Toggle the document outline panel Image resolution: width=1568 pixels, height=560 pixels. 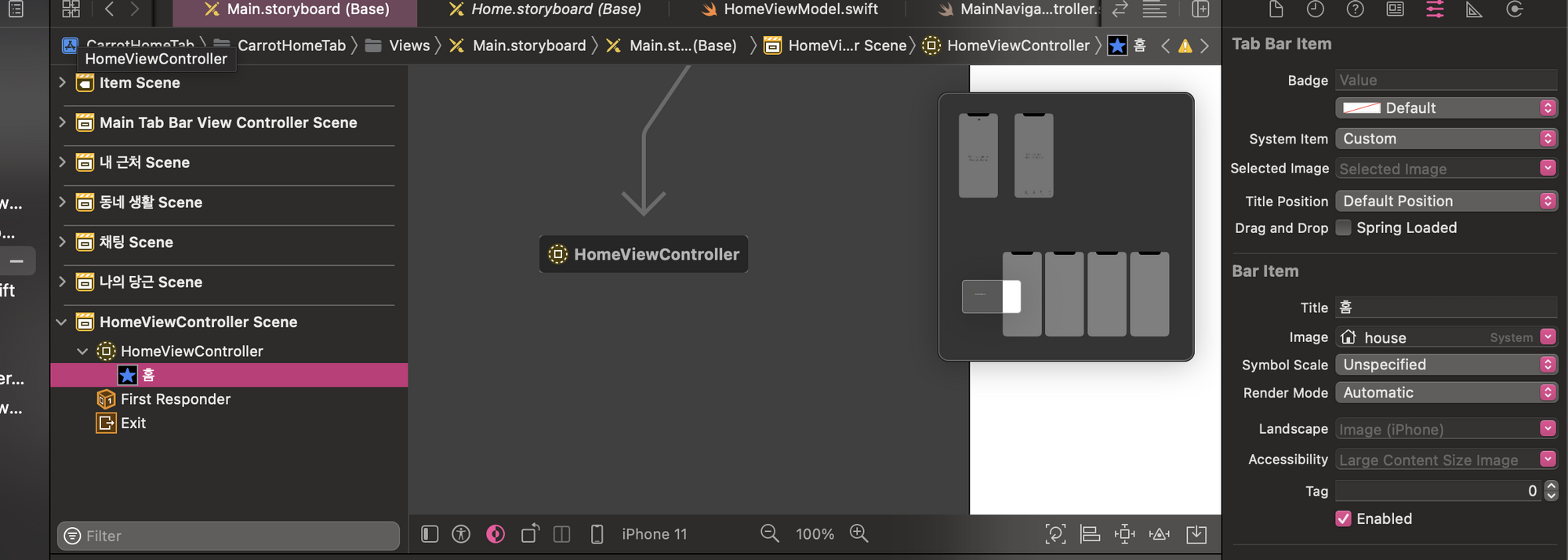(x=430, y=534)
